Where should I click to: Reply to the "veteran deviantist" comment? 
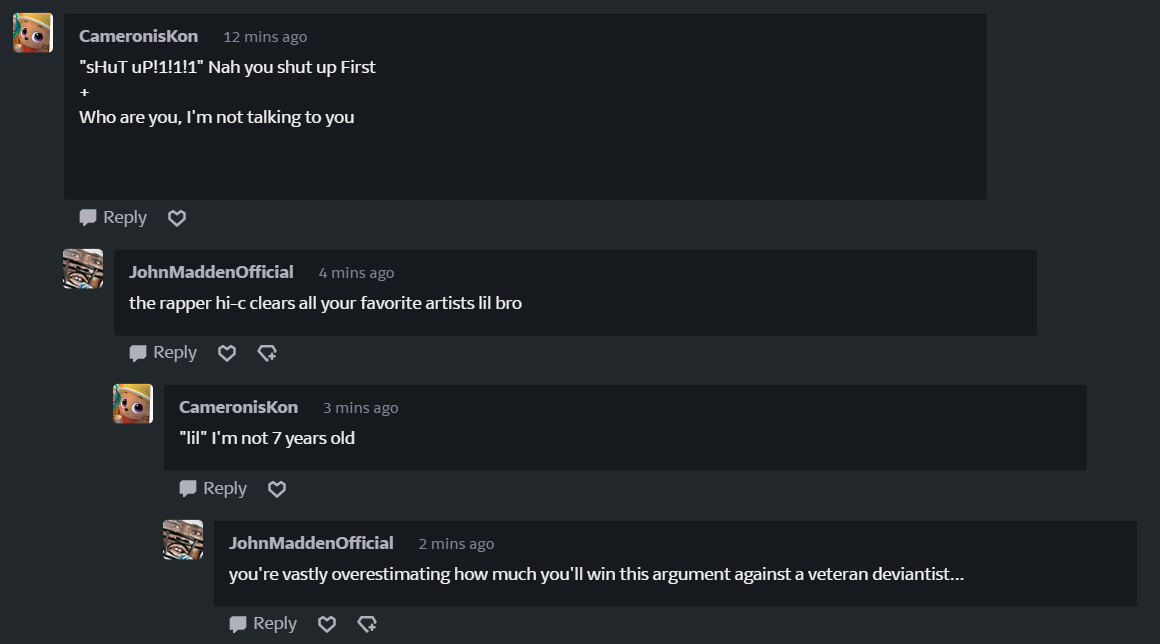click(x=263, y=623)
